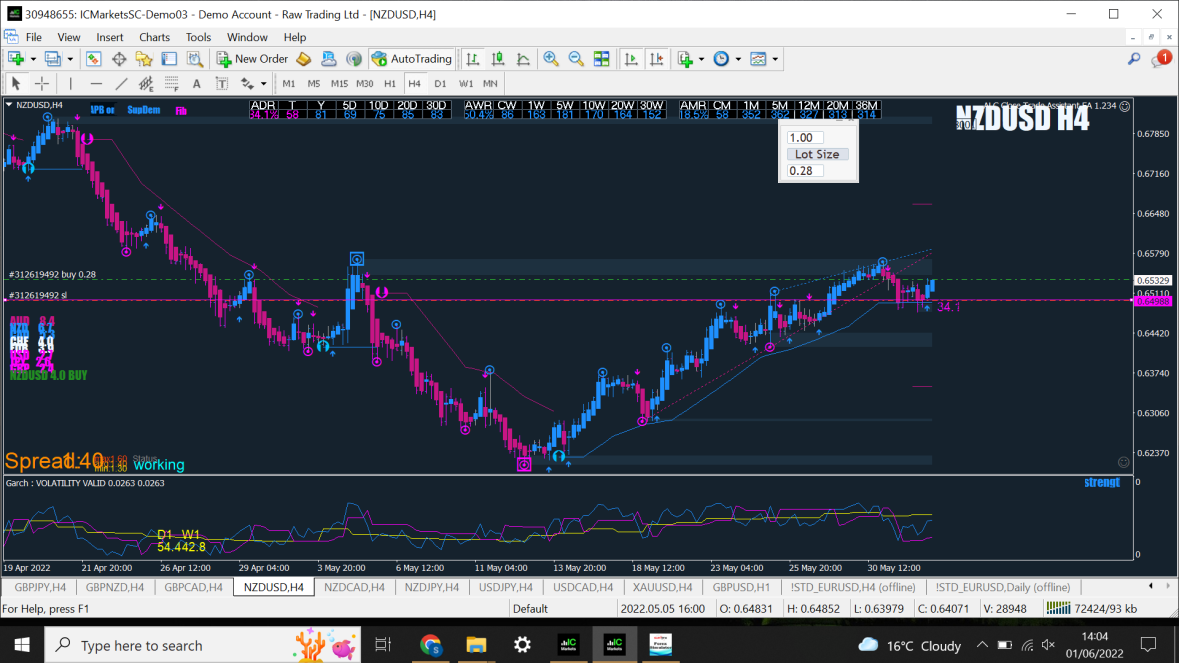The width and height of the screenshot is (1179, 663).
Task: Select the horizontal line drawing tool
Action: point(96,84)
